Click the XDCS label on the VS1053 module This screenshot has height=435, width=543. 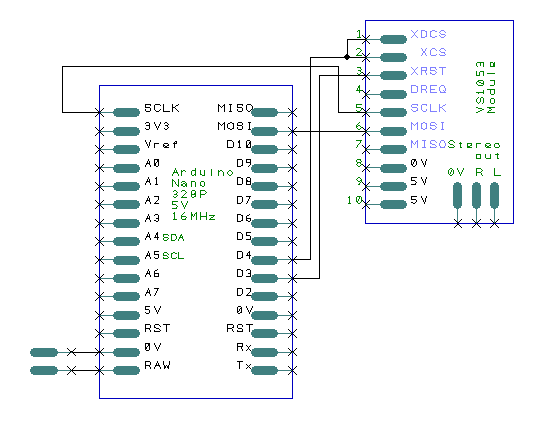point(428,34)
